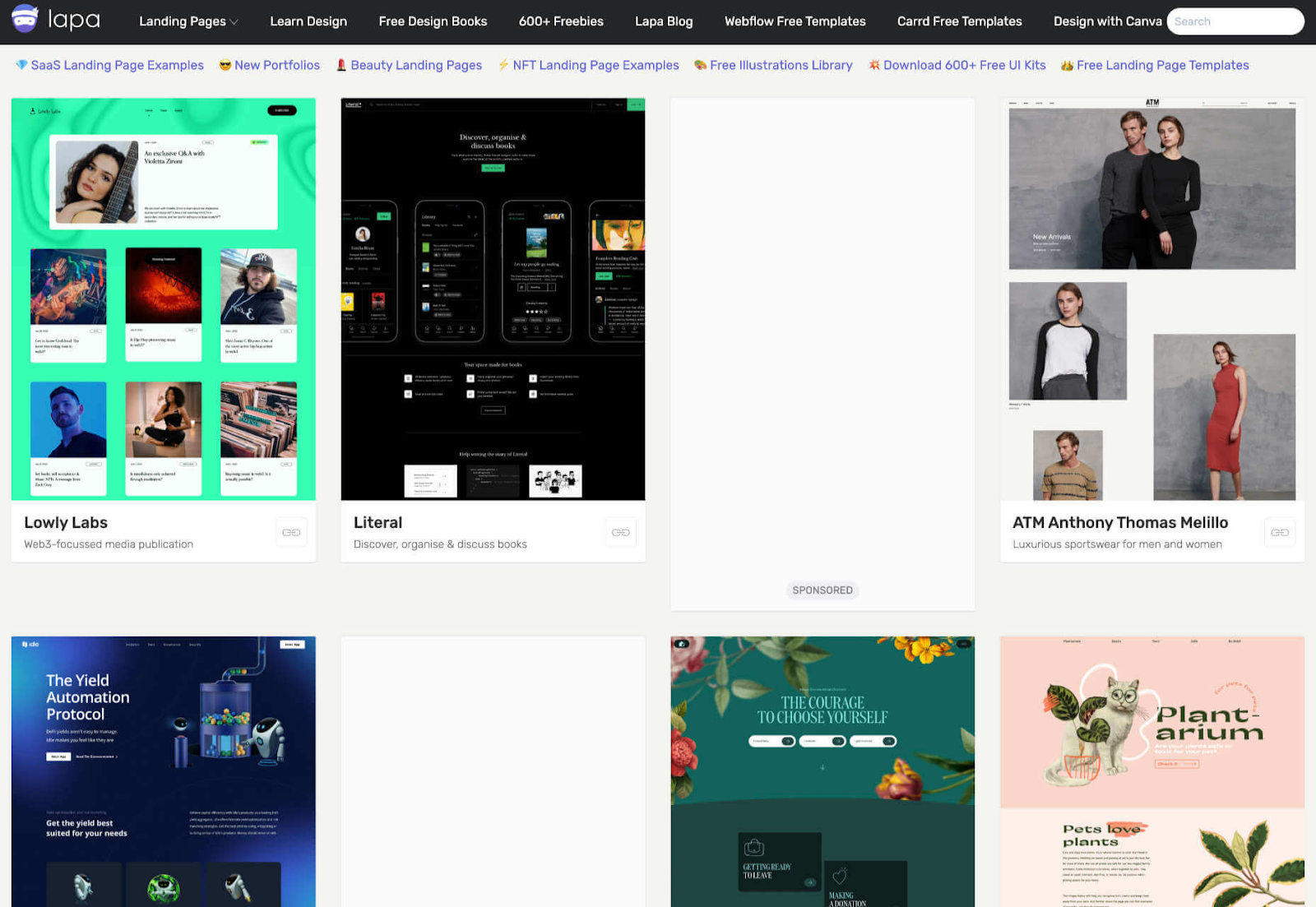Click the Literal card title
The width and height of the screenshot is (1316, 907).
coord(378,522)
